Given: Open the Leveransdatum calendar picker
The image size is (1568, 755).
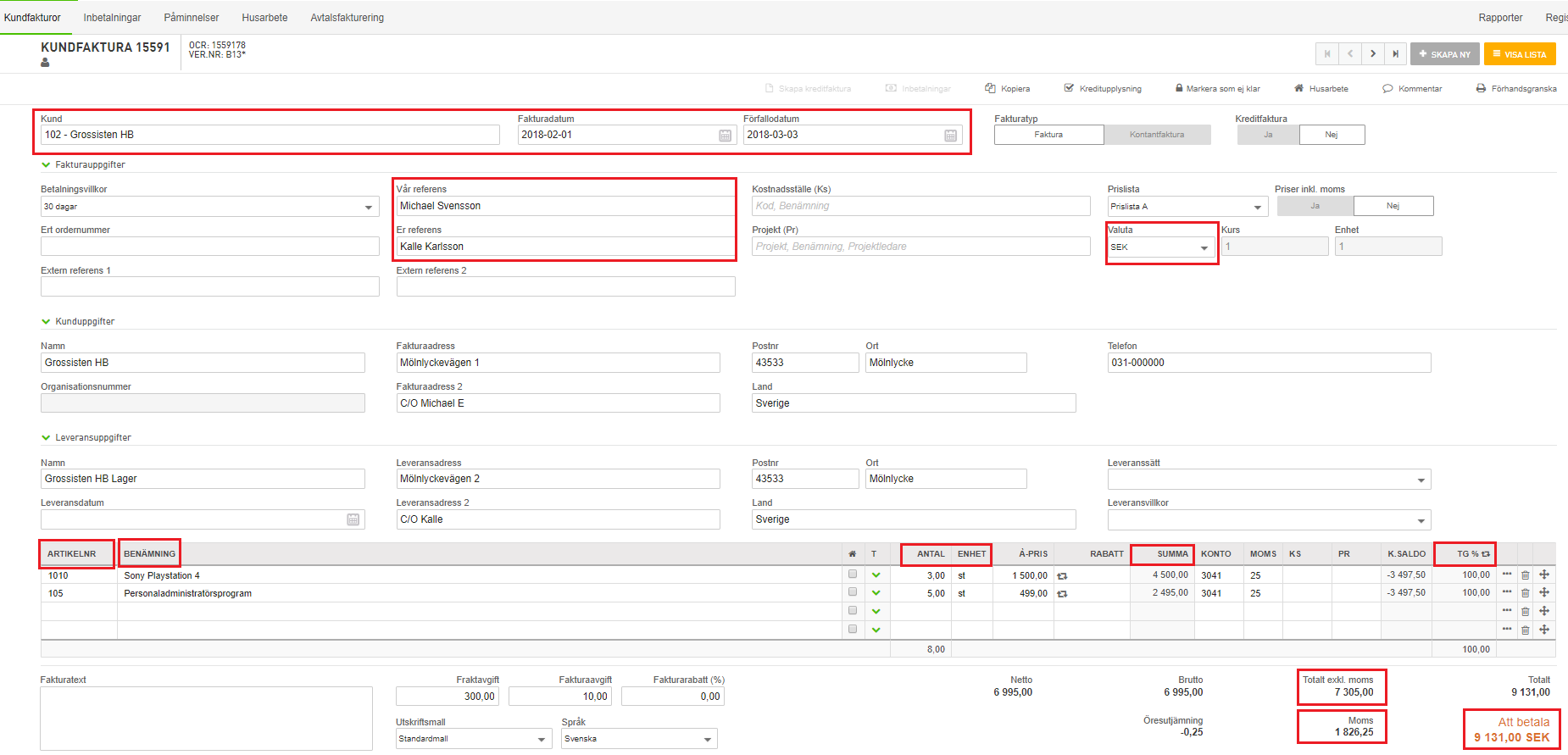Looking at the screenshot, I should (353, 519).
